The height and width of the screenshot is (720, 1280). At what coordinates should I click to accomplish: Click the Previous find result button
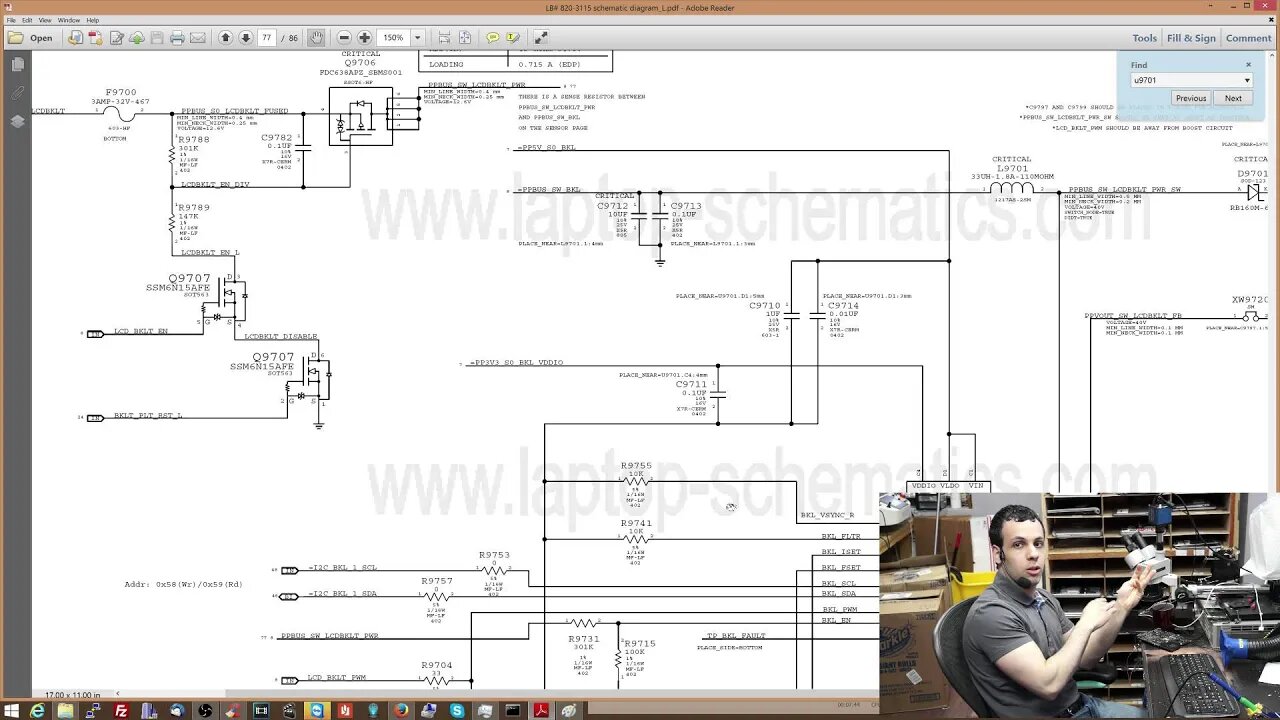point(1190,98)
